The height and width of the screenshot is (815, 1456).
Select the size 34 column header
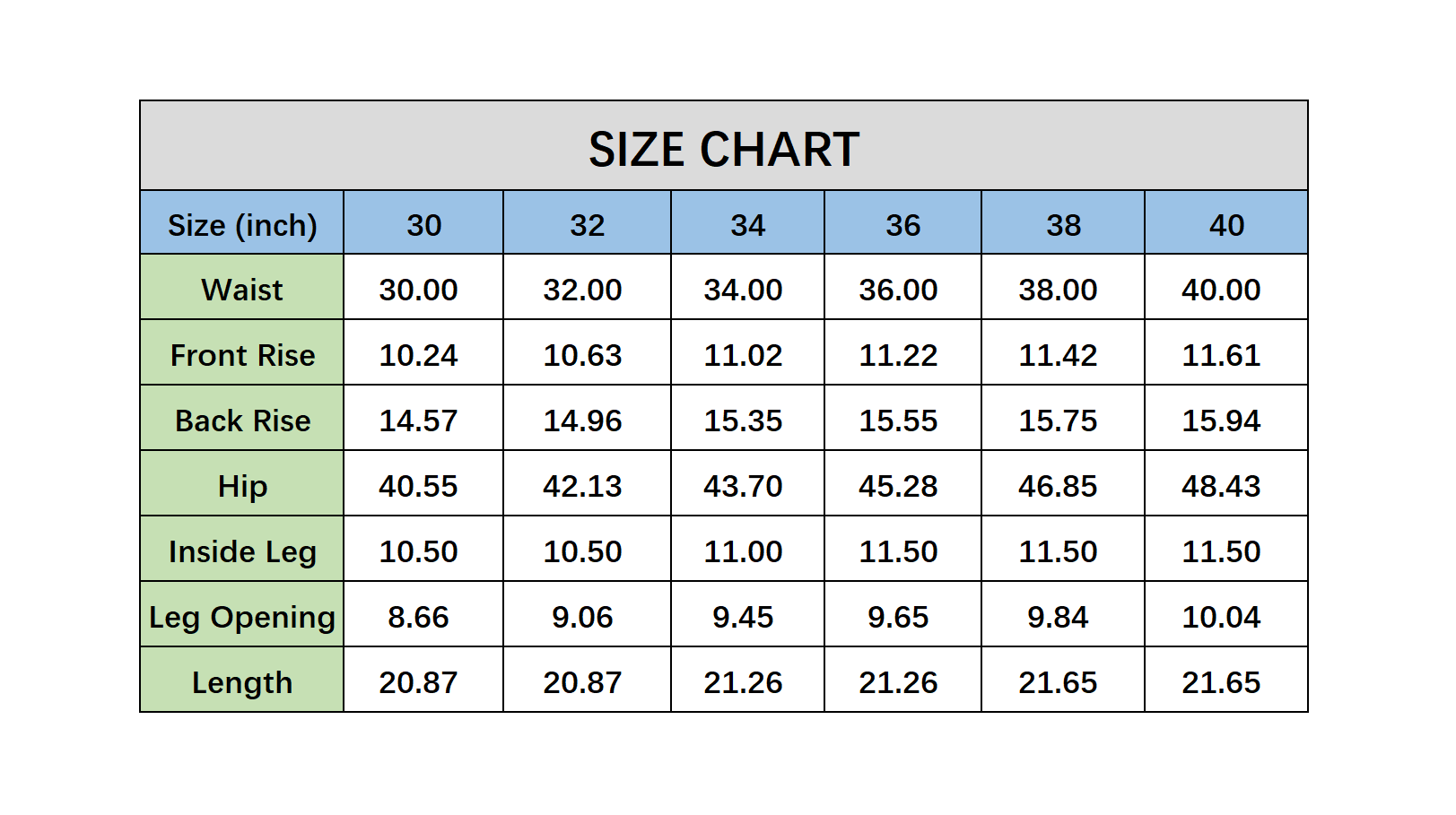[x=747, y=225]
